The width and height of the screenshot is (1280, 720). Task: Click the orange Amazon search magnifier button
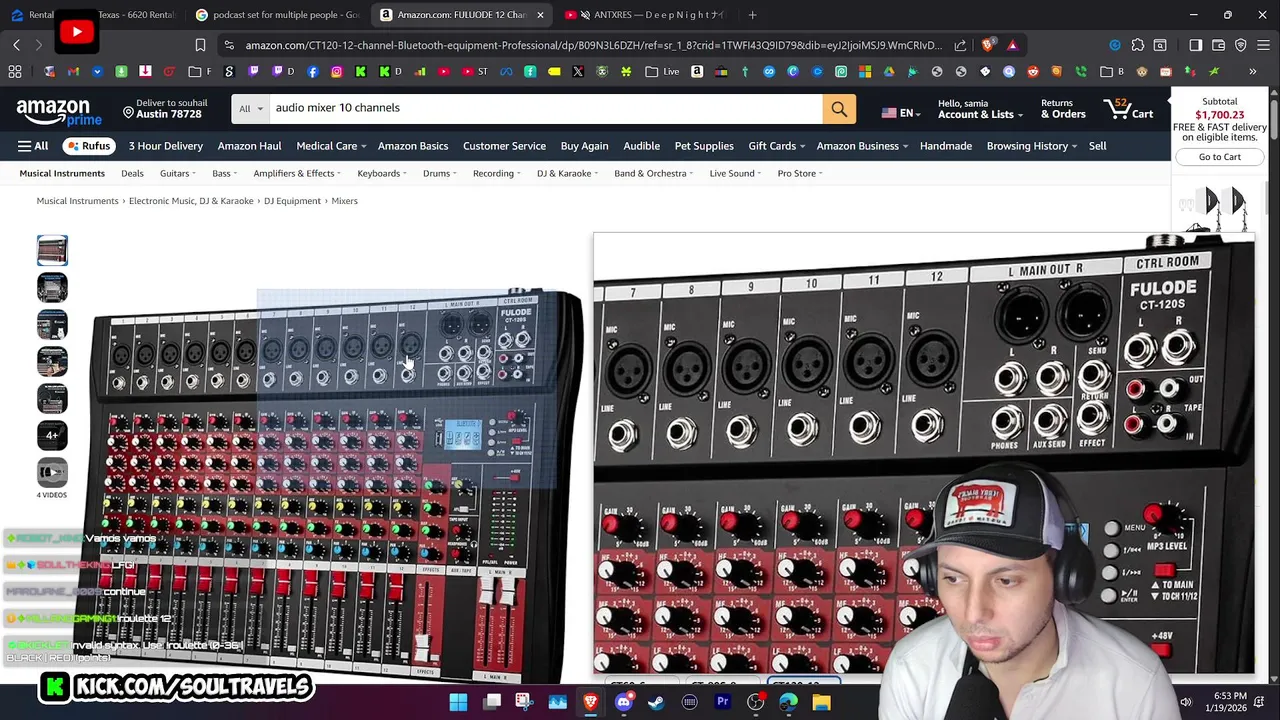839,109
